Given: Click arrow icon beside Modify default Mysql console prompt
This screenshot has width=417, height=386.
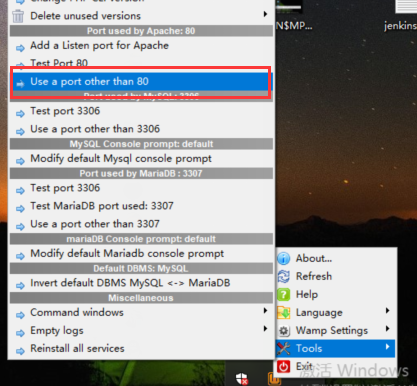Looking at the screenshot, I should pyautogui.click(x=20, y=161).
